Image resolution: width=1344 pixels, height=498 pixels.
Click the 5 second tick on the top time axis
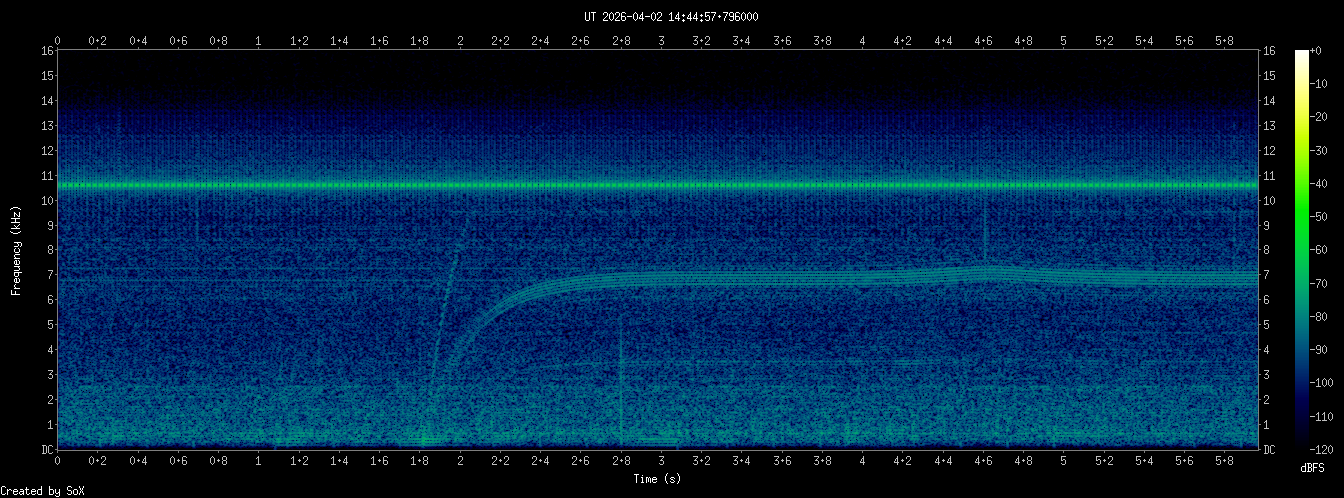tap(1064, 41)
